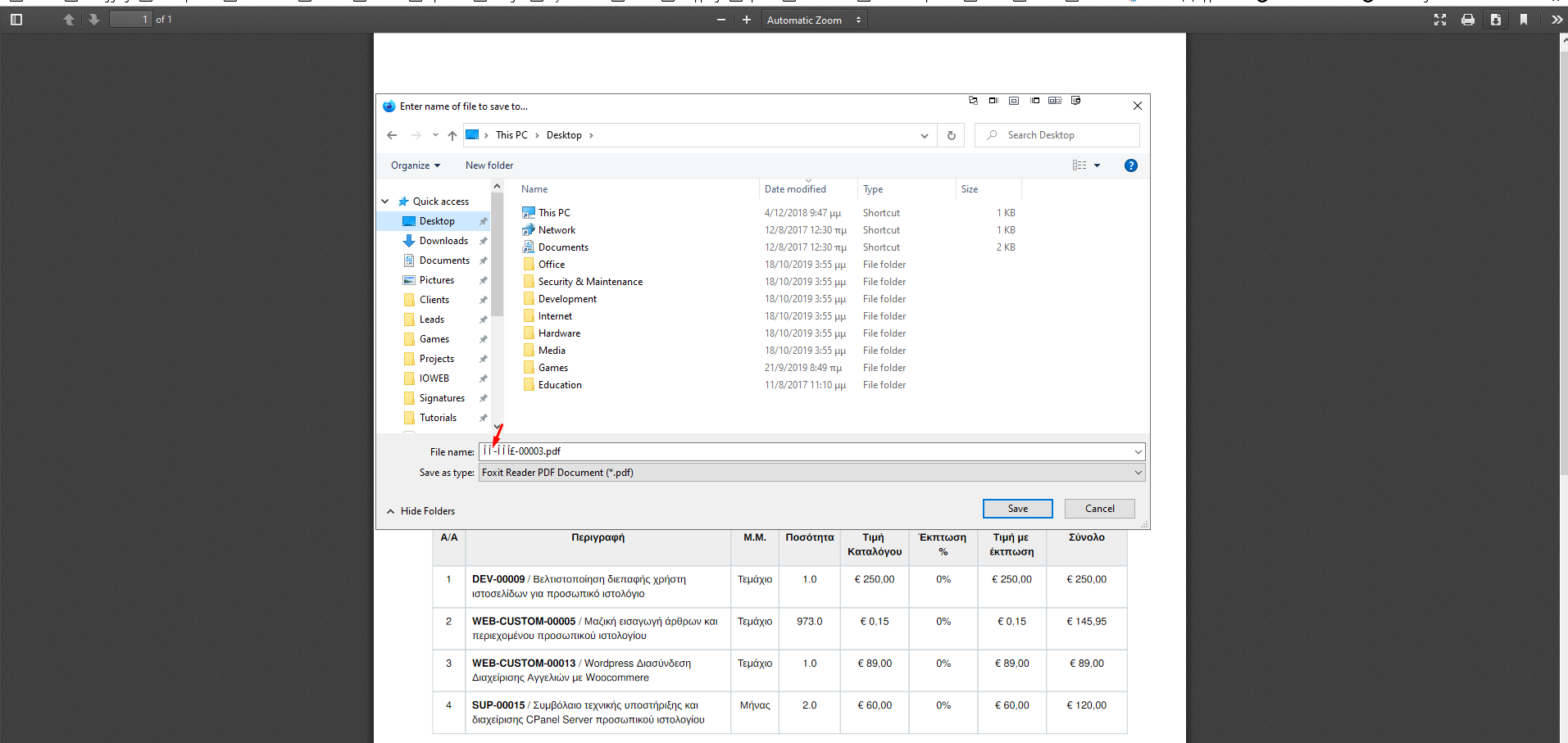Viewport: 1568px width, 743px height.
Task: Go to next page in PDF viewer
Action: pyautogui.click(x=94, y=20)
